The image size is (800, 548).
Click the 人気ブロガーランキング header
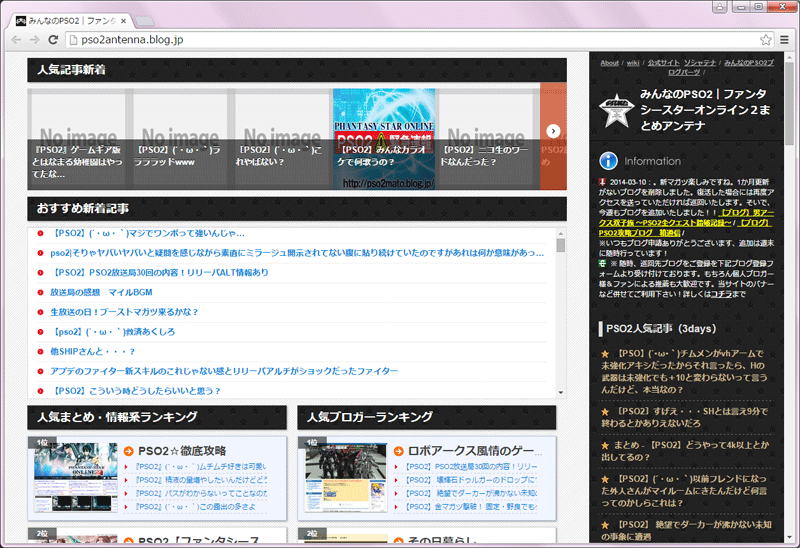point(427,417)
